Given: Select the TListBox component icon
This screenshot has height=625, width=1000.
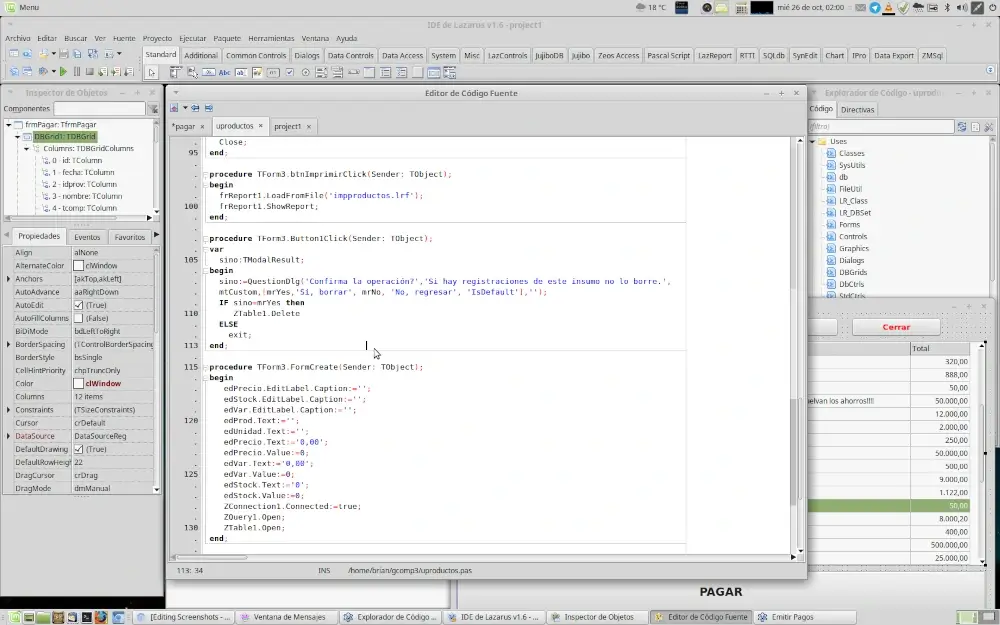Looking at the screenshot, I should 321,73.
